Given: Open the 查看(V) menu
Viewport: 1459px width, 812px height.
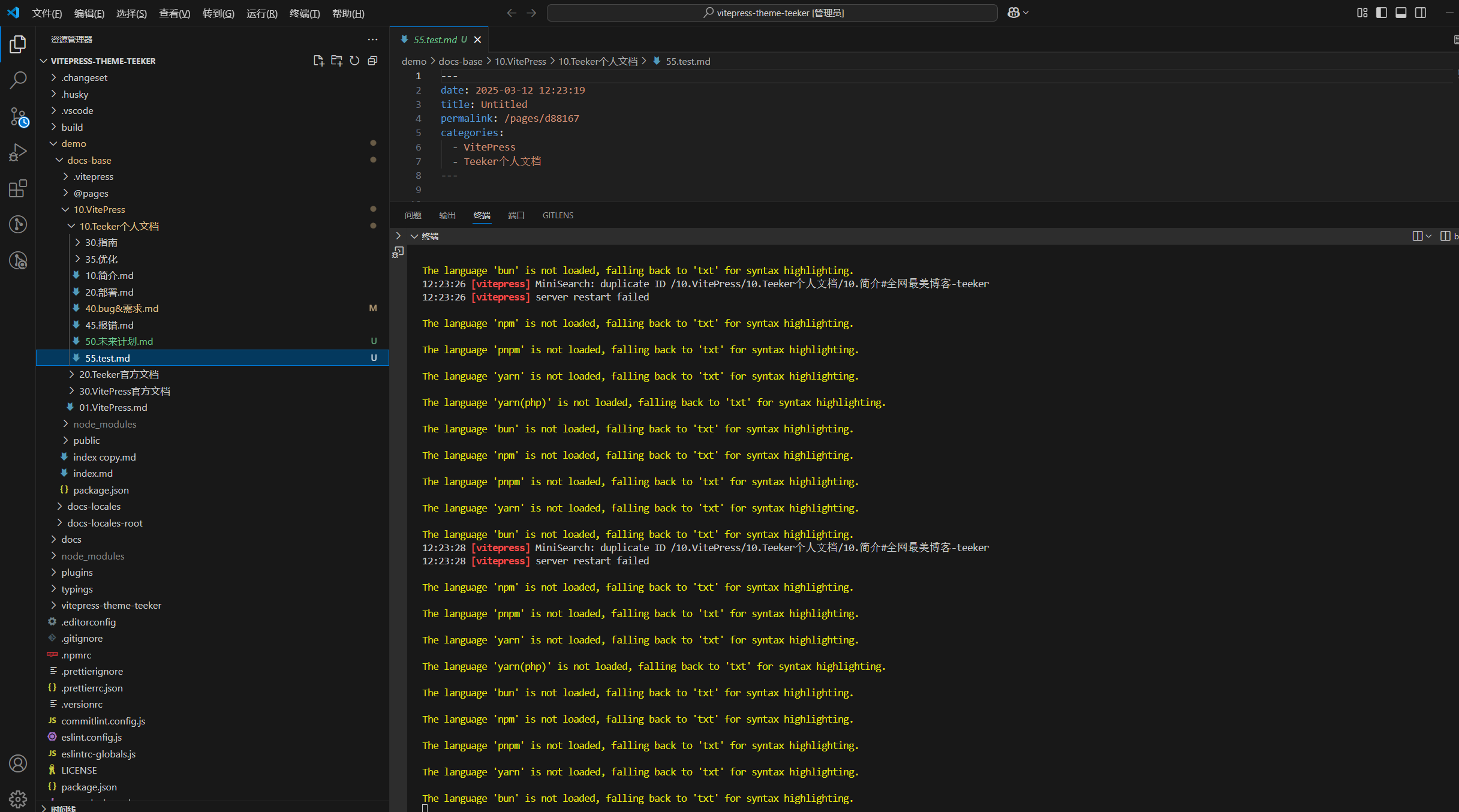Looking at the screenshot, I should pos(175,13).
